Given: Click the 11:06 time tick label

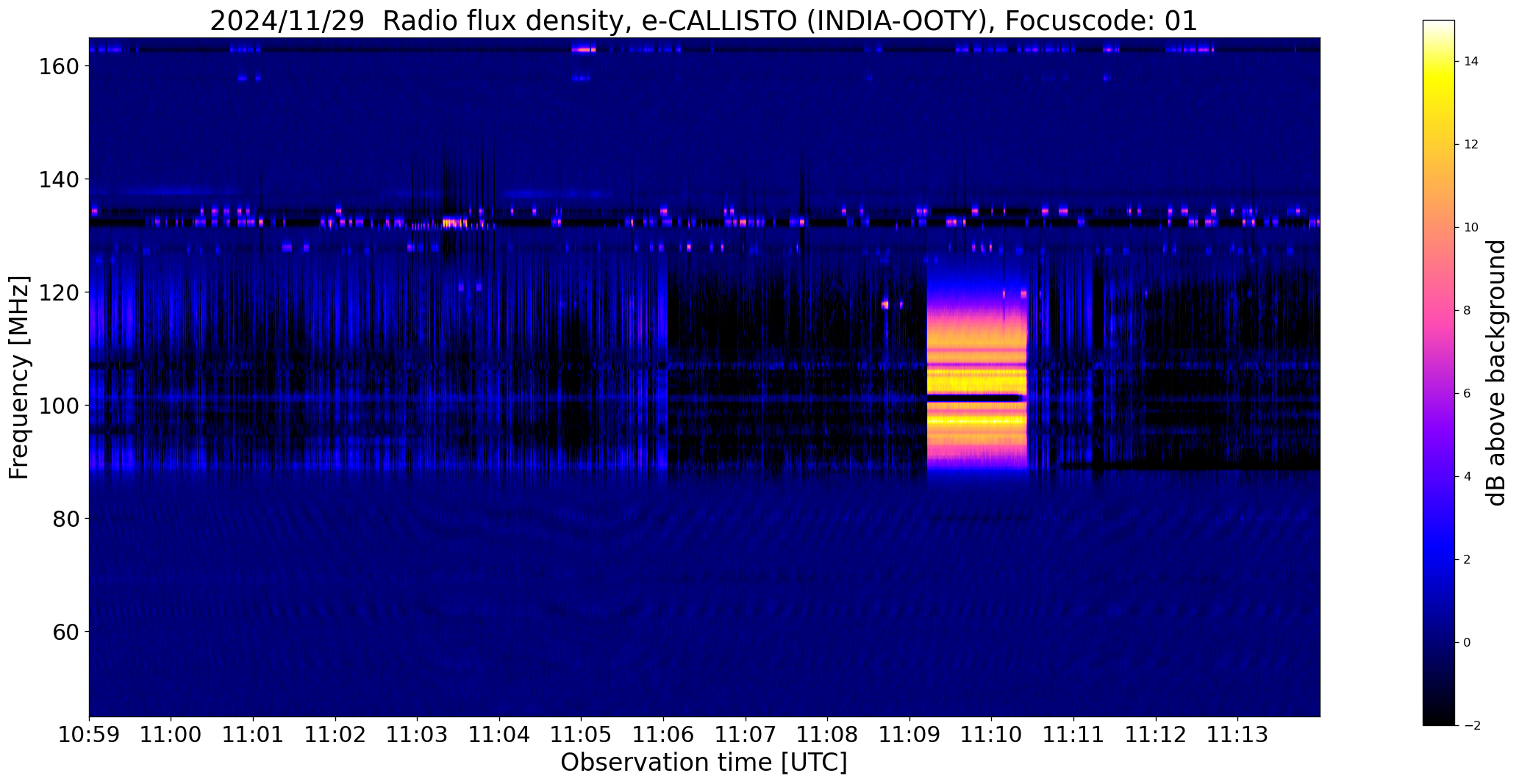Looking at the screenshot, I should click(x=664, y=735).
